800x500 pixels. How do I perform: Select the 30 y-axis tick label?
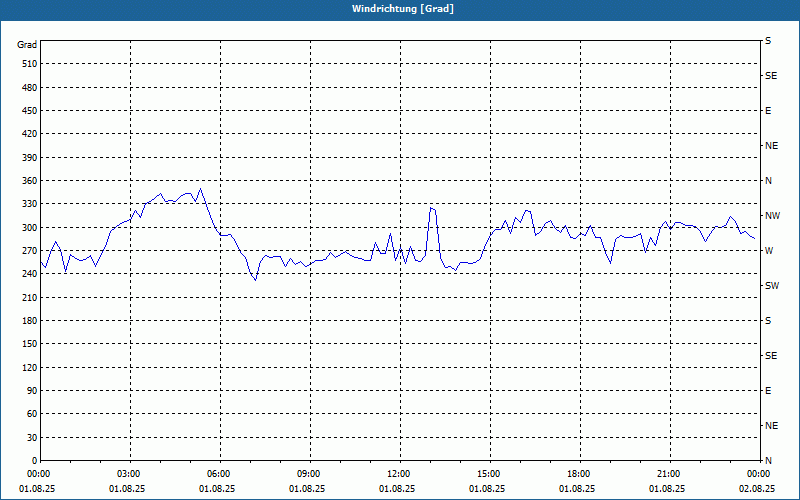click(32, 438)
